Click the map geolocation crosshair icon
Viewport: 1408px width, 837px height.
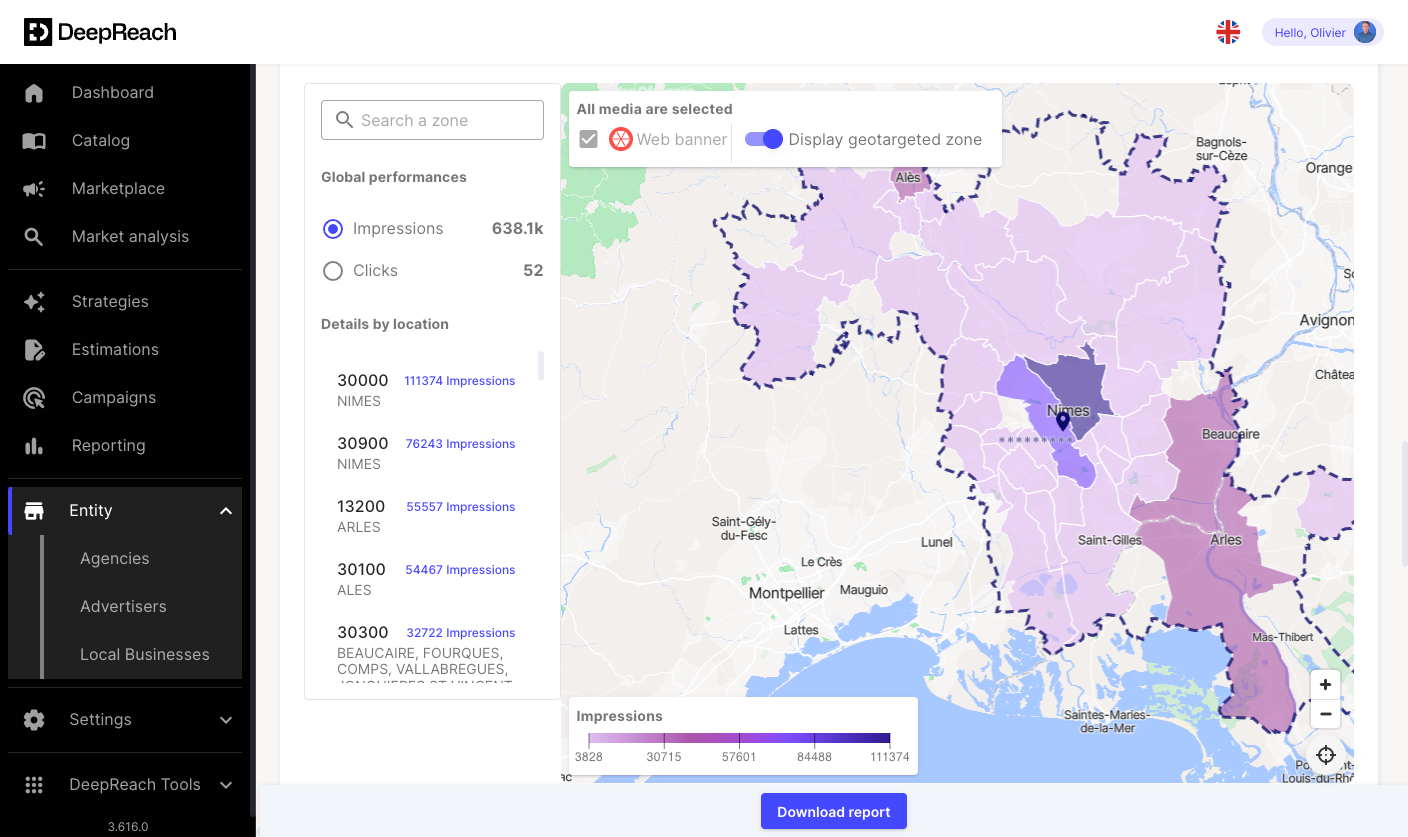[1326, 755]
